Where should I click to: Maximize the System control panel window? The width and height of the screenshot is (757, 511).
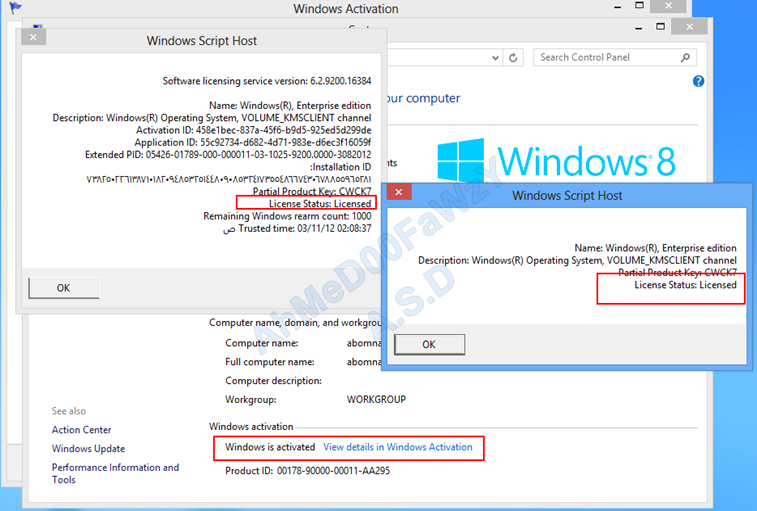coord(660,27)
